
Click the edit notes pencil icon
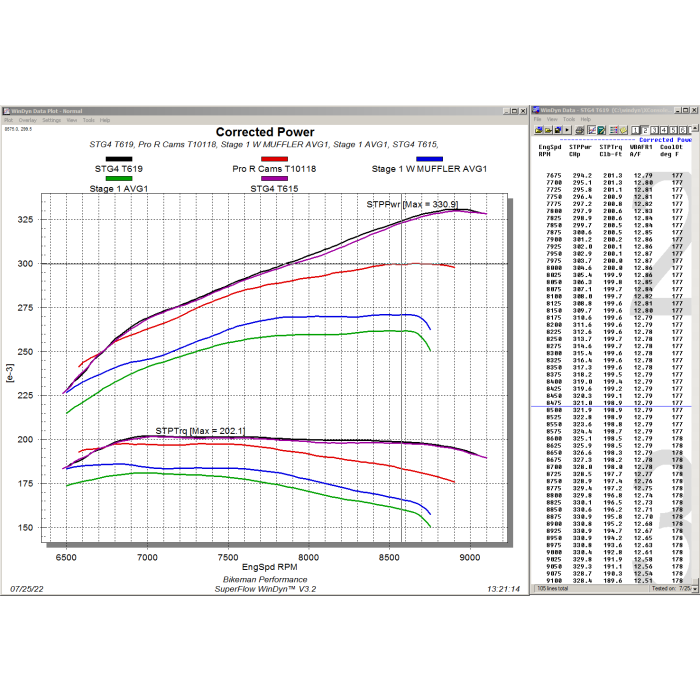pos(602,130)
